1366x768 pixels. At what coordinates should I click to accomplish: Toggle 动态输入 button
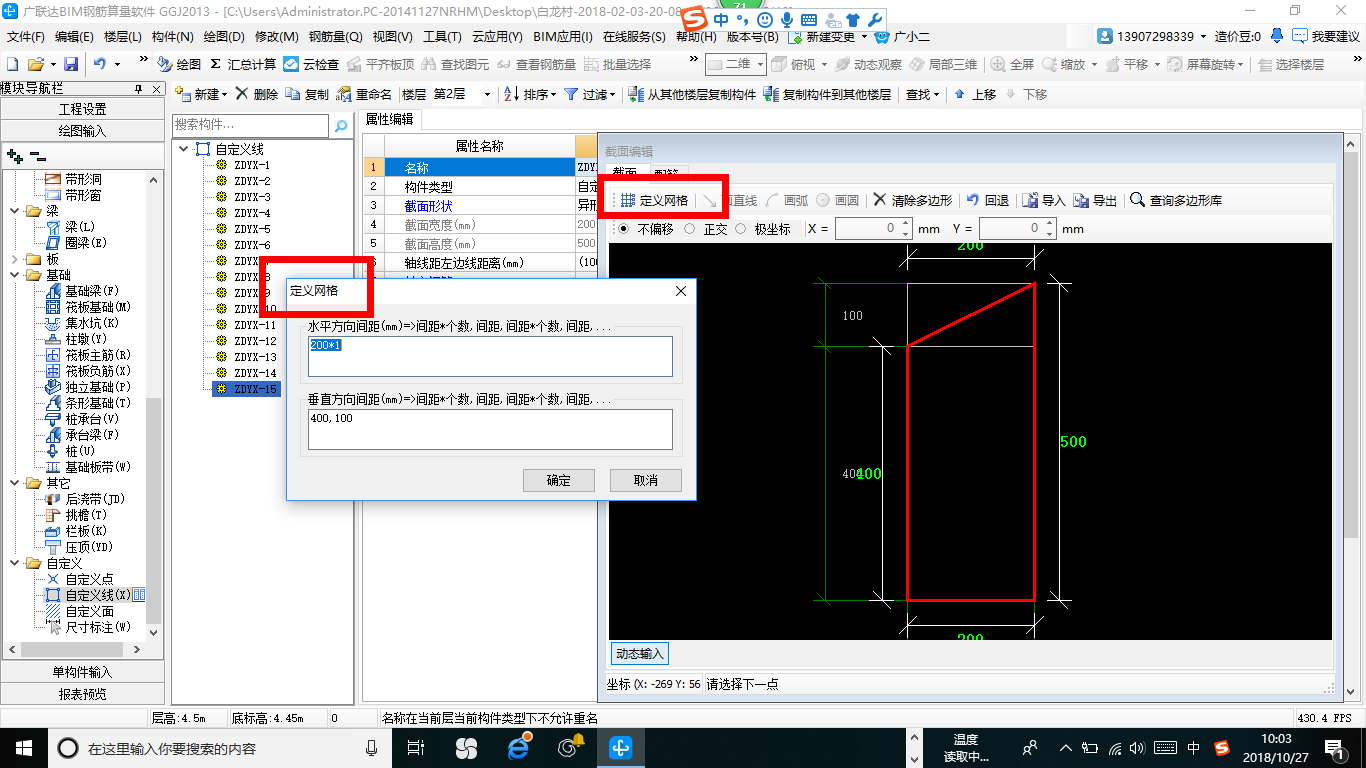point(639,653)
